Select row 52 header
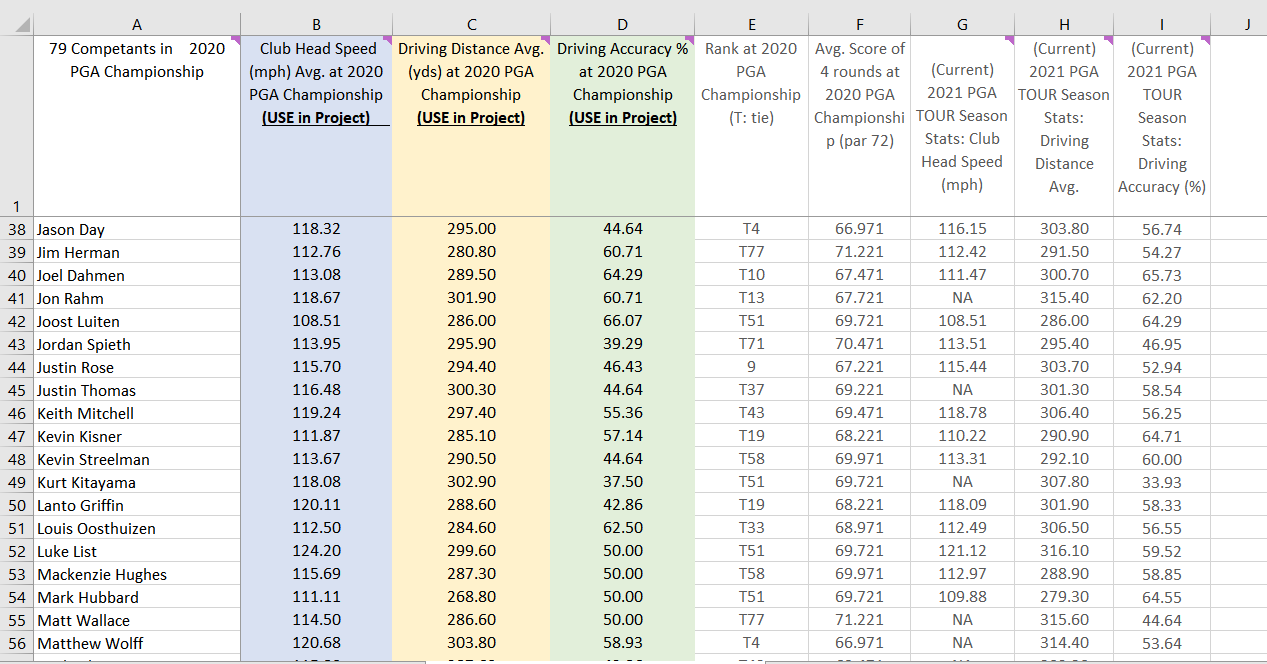1267x664 pixels. [17, 551]
